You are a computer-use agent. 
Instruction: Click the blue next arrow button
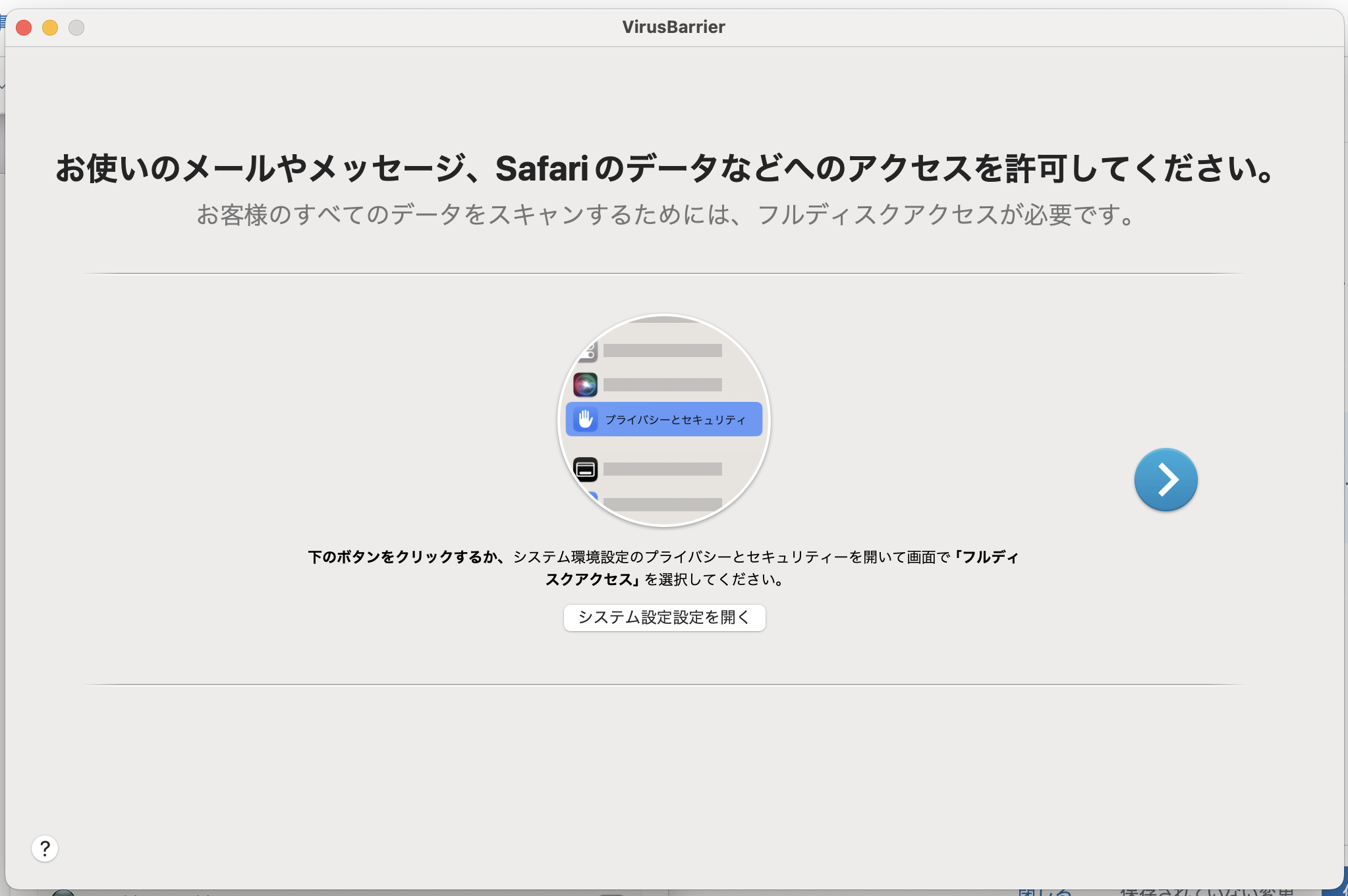[1165, 480]
